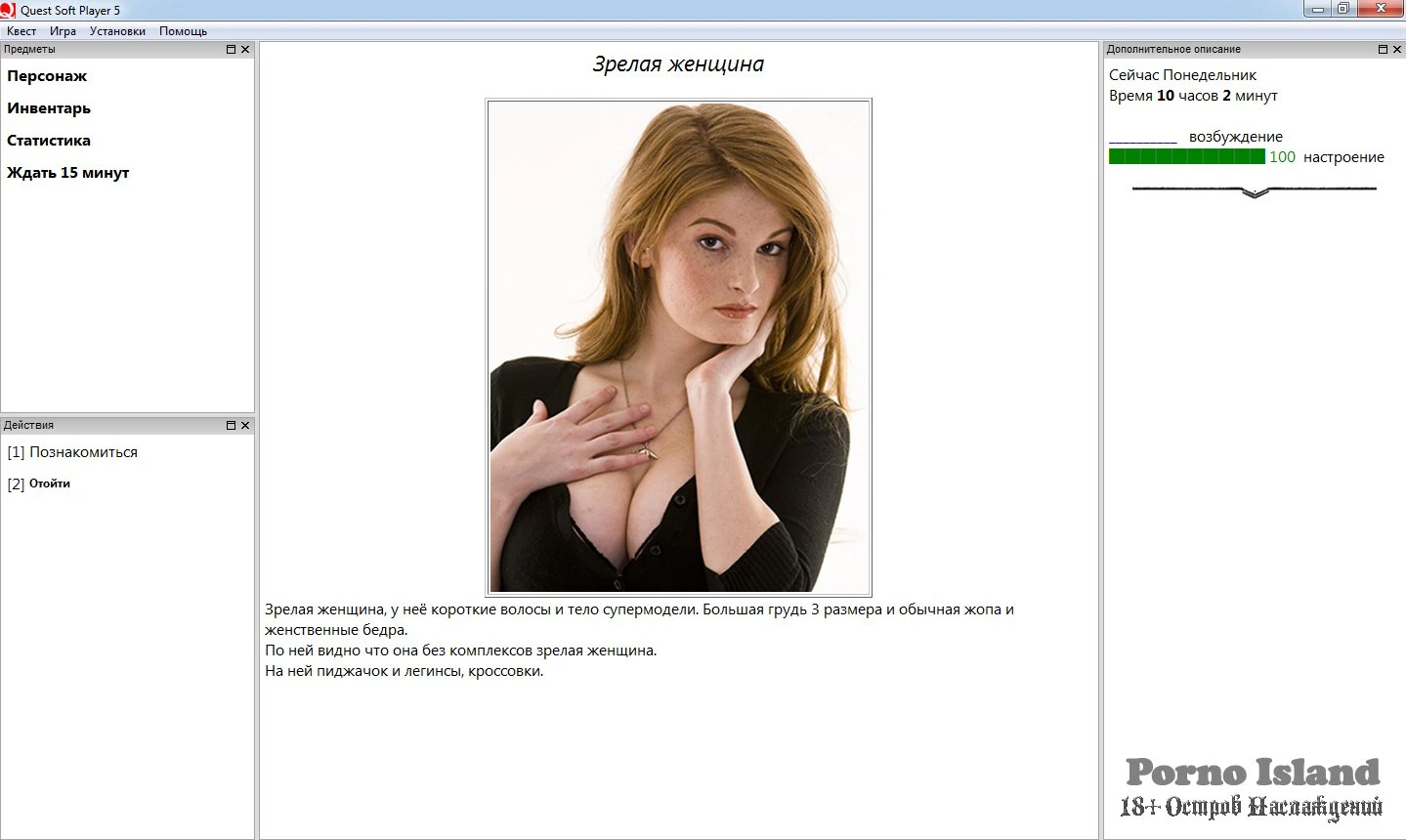Screen dimensions: 1406x840
Task: Click the green настроение progress bar
Action: pyautogui.click(x=1186, y=156)
